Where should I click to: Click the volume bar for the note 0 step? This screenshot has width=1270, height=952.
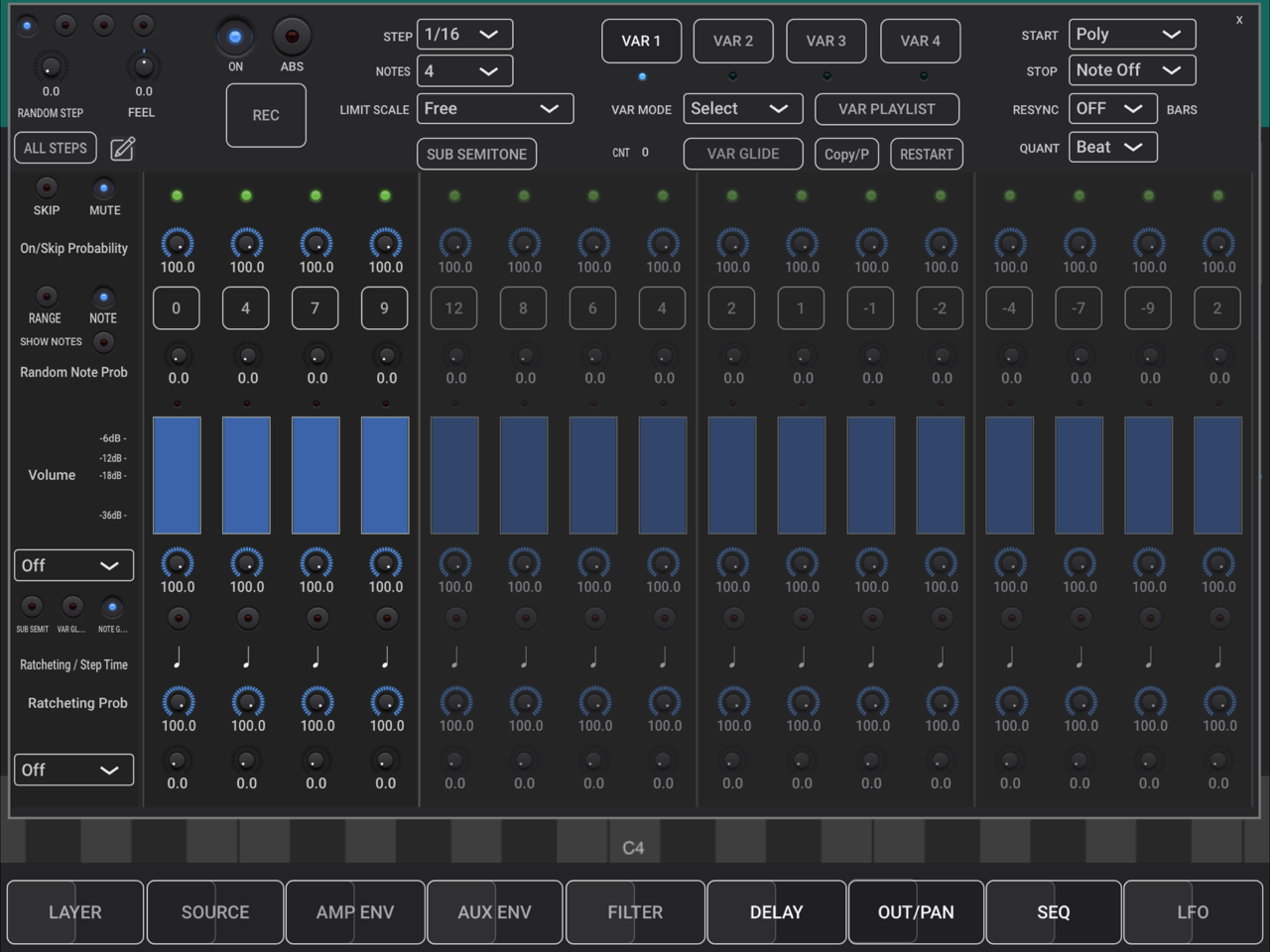pos(177,475)
